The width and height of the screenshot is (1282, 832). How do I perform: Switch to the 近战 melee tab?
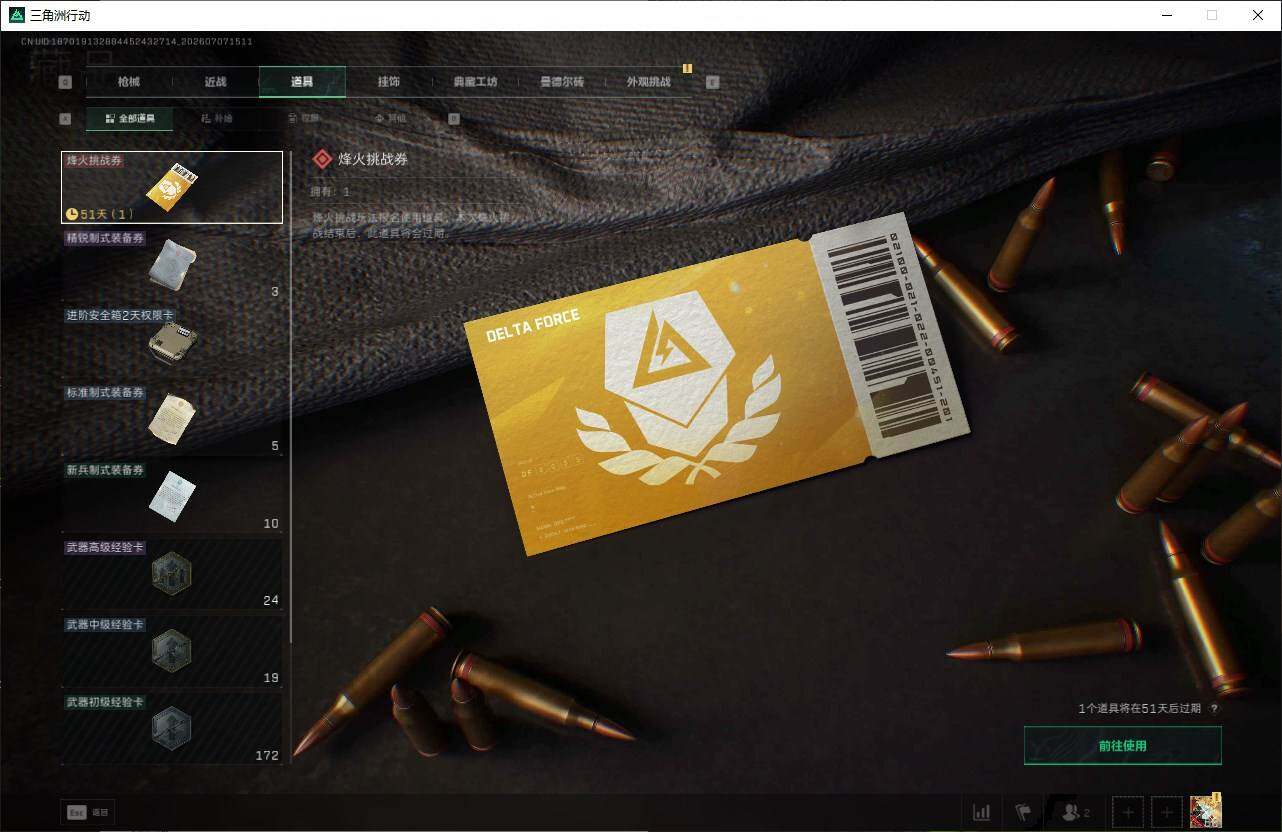point(215,82)
